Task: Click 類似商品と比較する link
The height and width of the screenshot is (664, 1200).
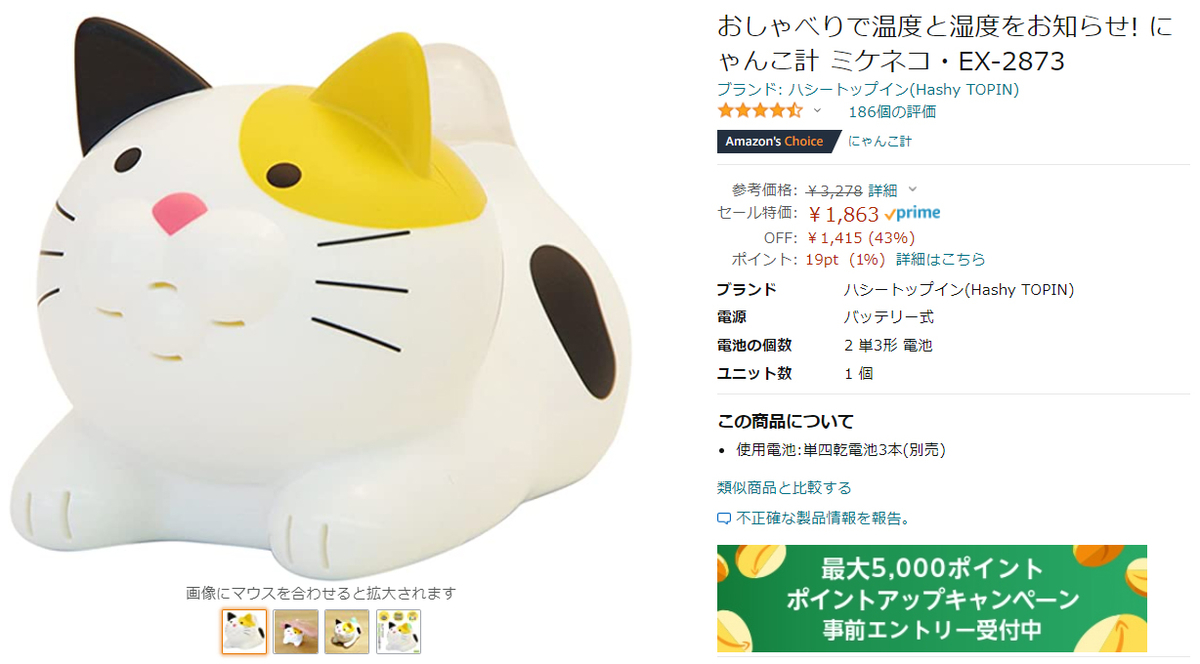Action: point(784,488)
